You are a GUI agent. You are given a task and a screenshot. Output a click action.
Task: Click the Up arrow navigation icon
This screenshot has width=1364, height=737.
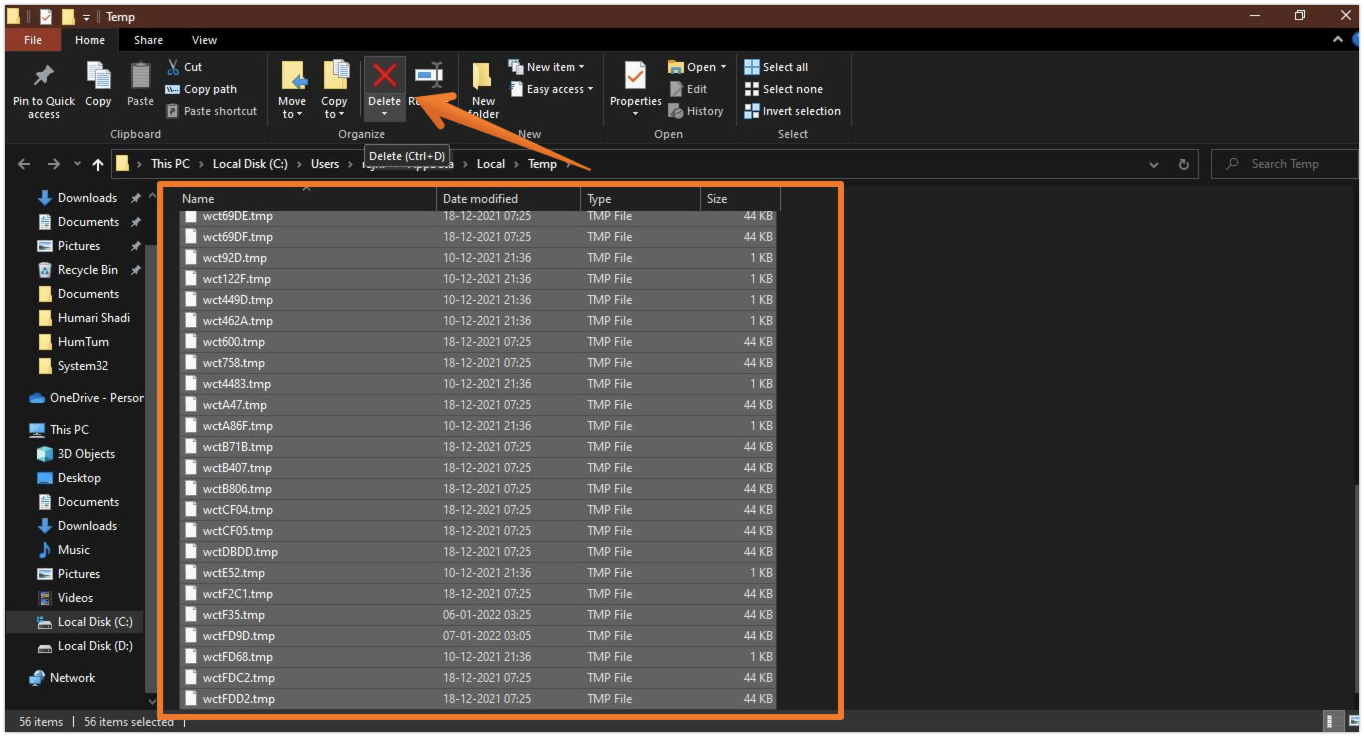point(97,164)
